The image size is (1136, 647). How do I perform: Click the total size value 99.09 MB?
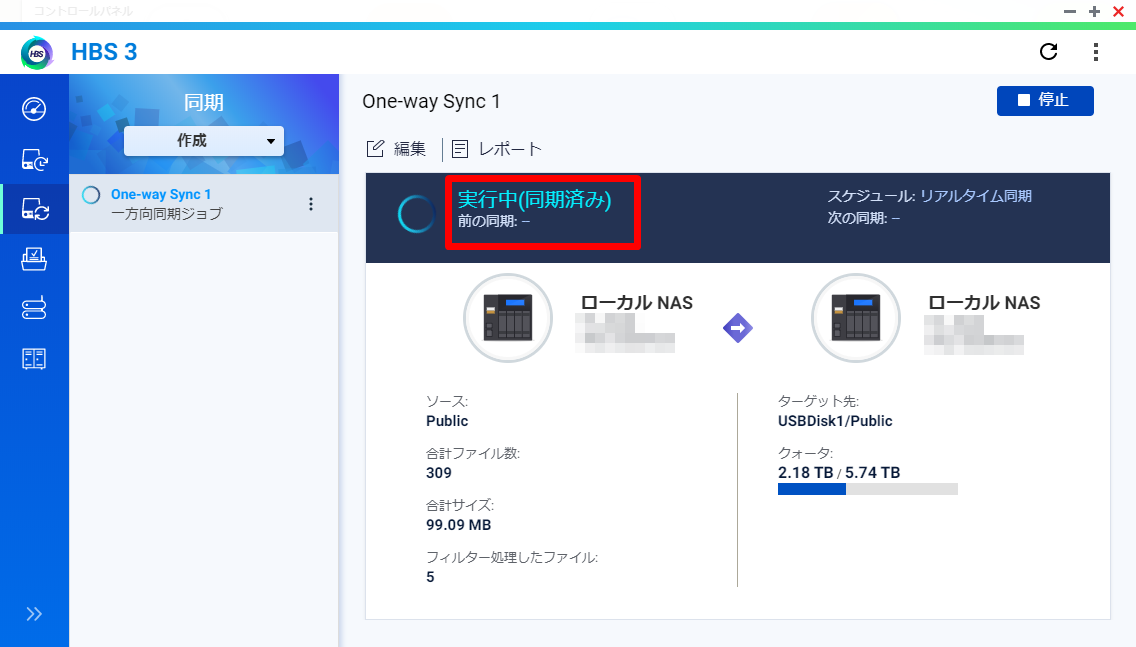click(459, 525)
